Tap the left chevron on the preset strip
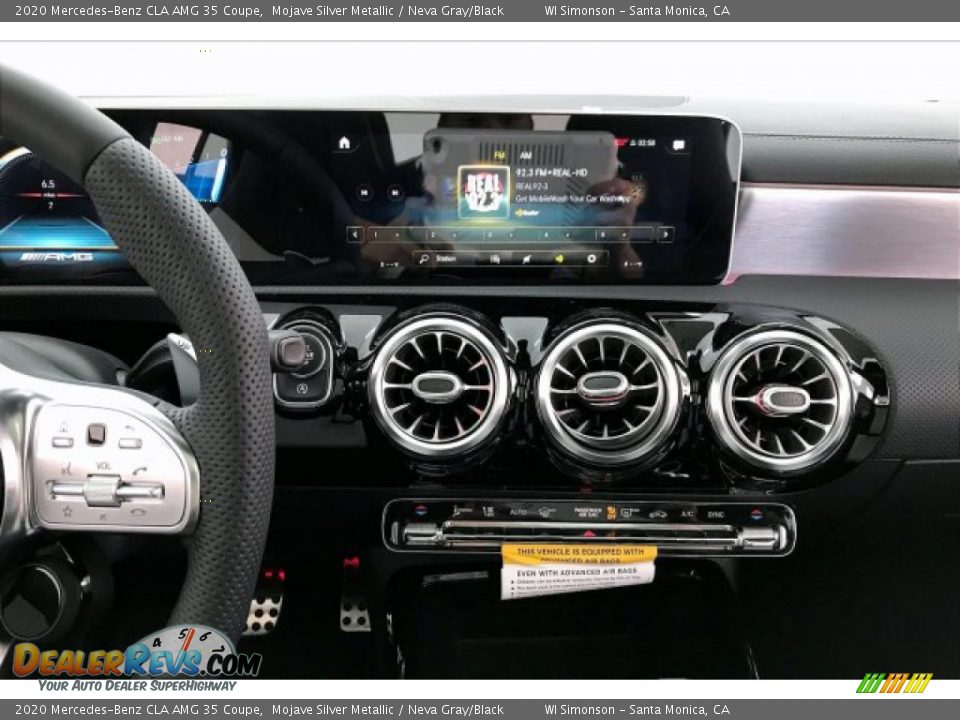The height and width of the screenshot is (720, 960). click(x=353, y=233)
